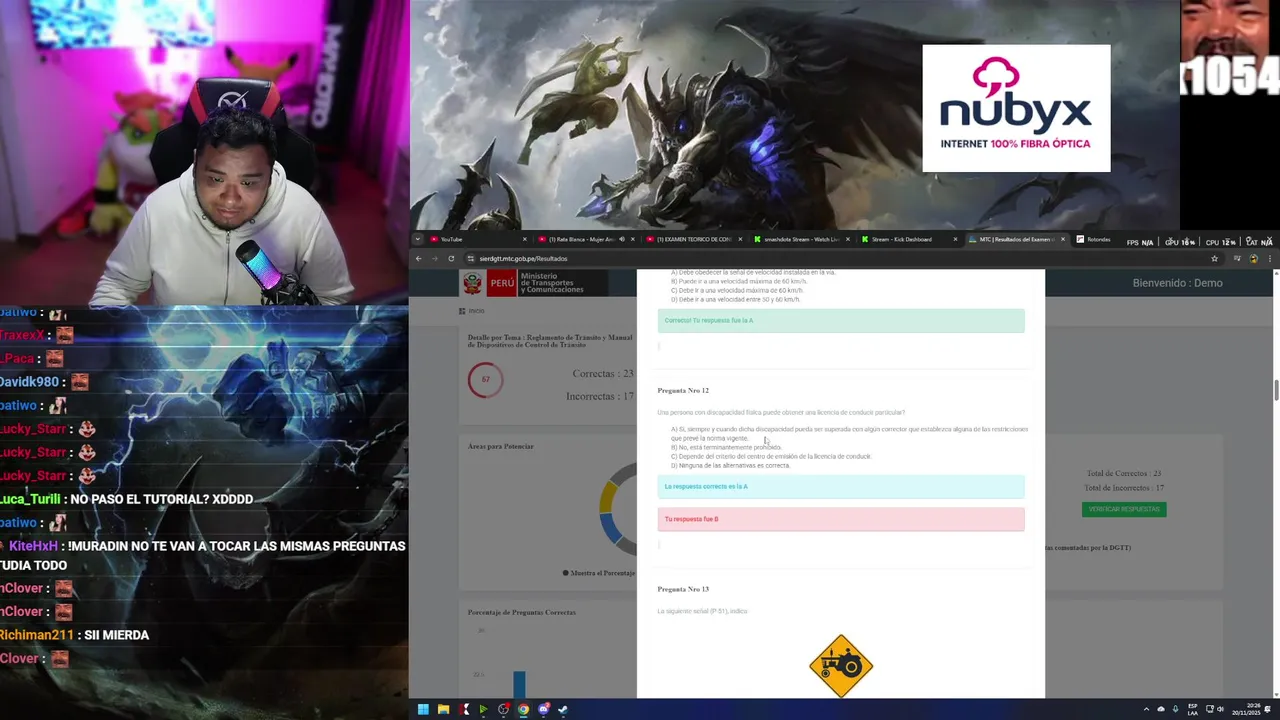This screenshot has height=720, width=1280.
Task: Click the yellow tractor road sign image
Action: [841, 666]
